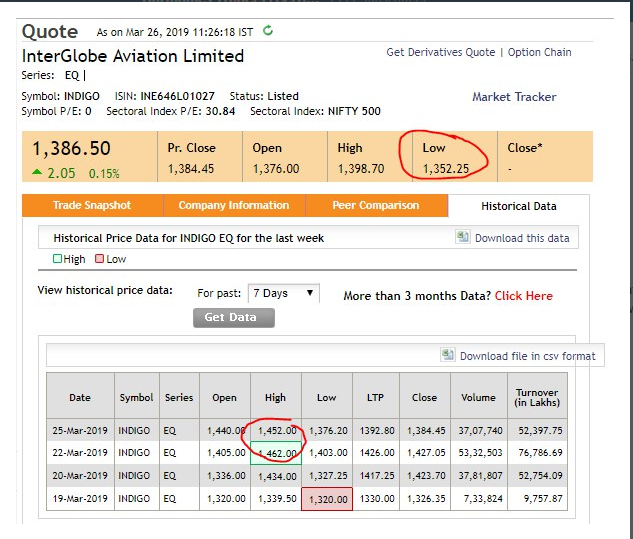The width and height of the screenshot is (633, 539).
Task: Click the ISIN INE646L01027 text
Action: pos(165,96)
